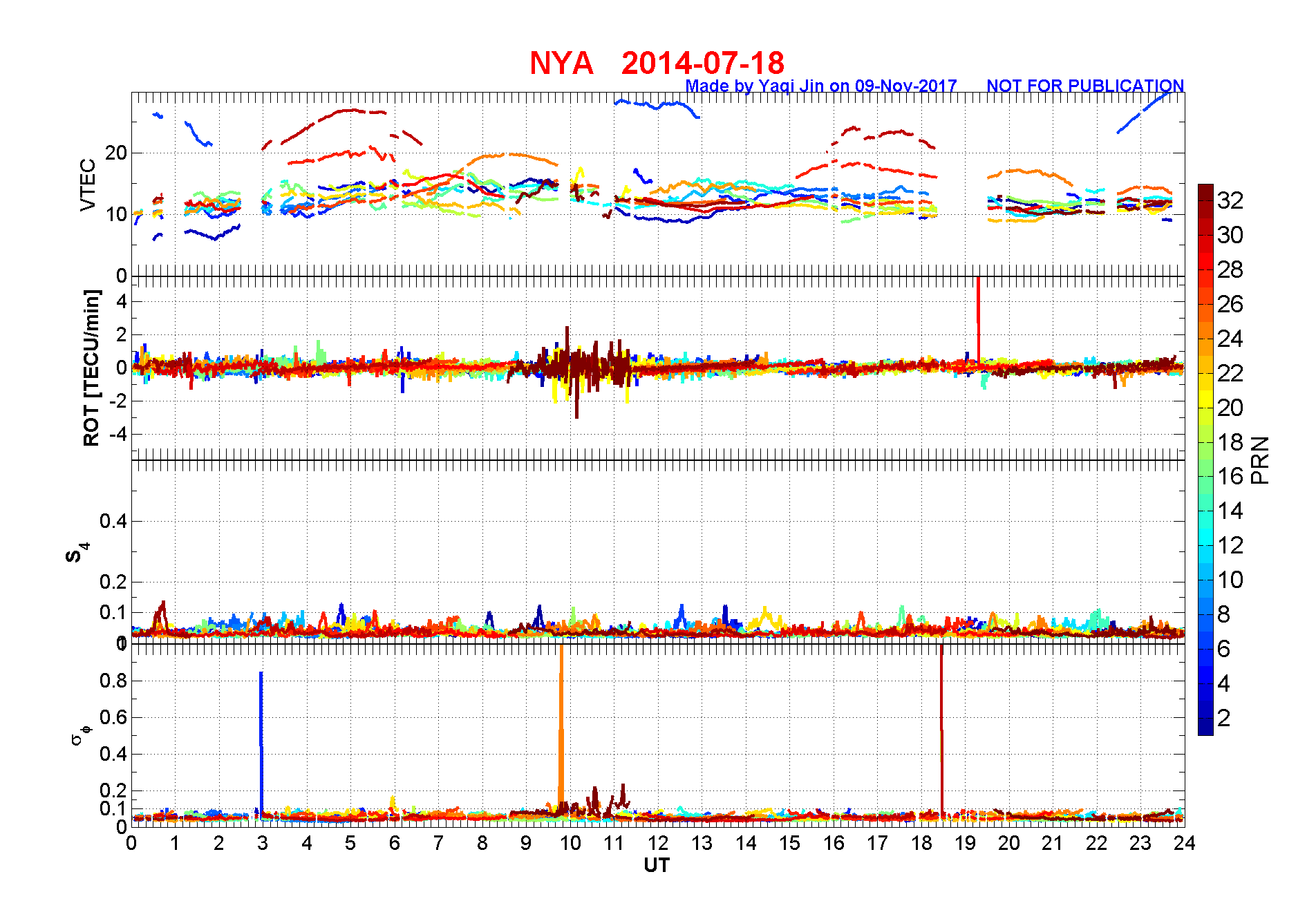
Task: Click the blue VTEC trace near 12 UT
Action: pyautogui.click(x=657, y=104)
